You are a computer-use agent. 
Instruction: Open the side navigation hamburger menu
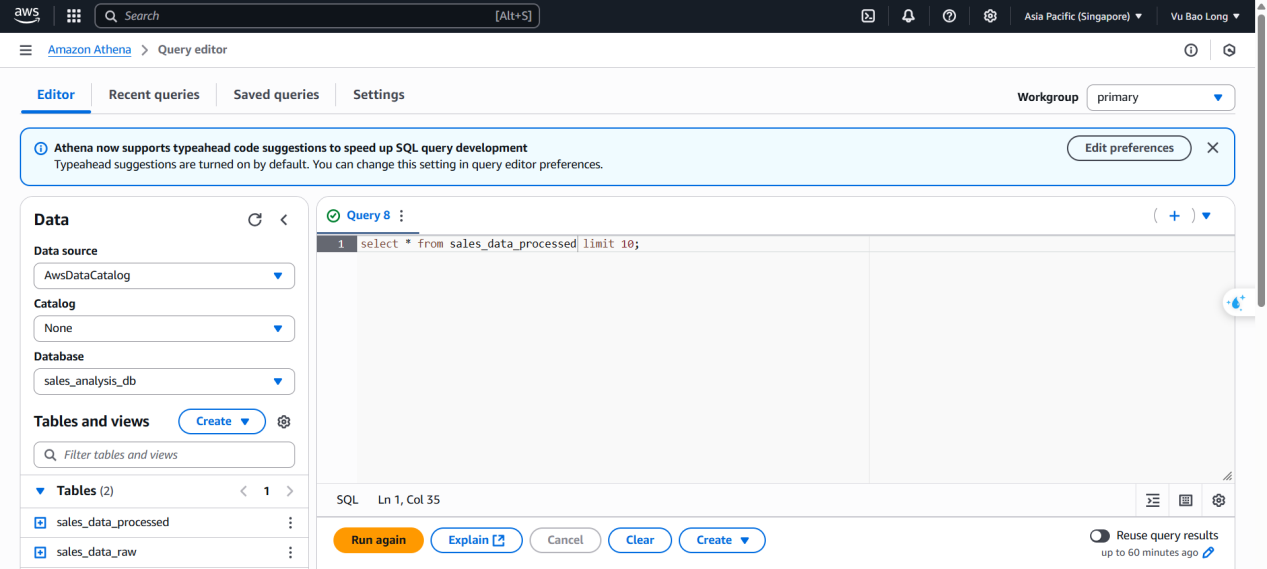[x=25, y=50]
